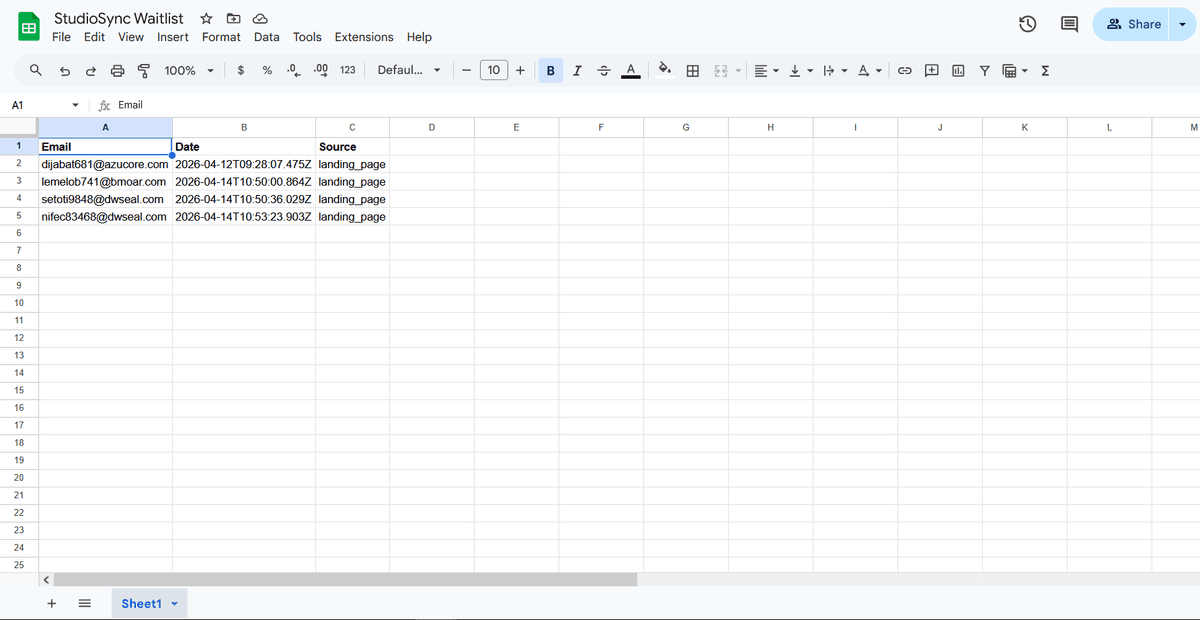Screen dimensions: 1200x620
Task: Open the font size dropdown
Action: [494, 70]
